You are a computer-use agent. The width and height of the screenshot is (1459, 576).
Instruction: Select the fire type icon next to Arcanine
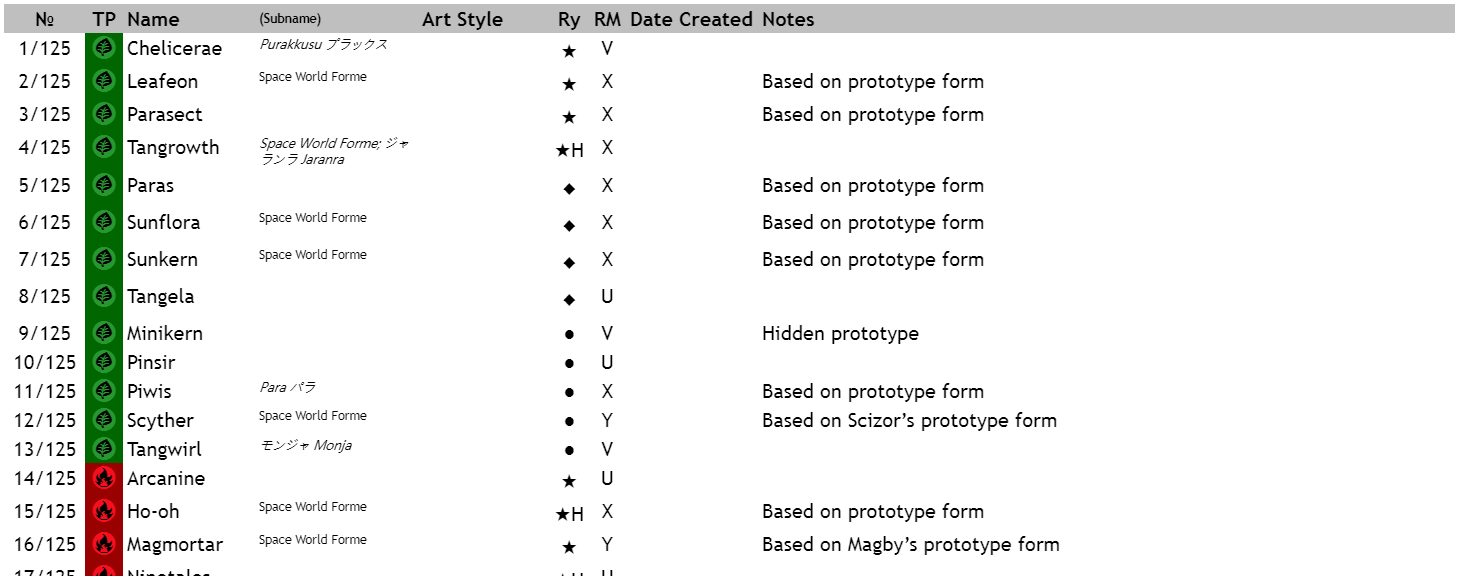(104, 478)
